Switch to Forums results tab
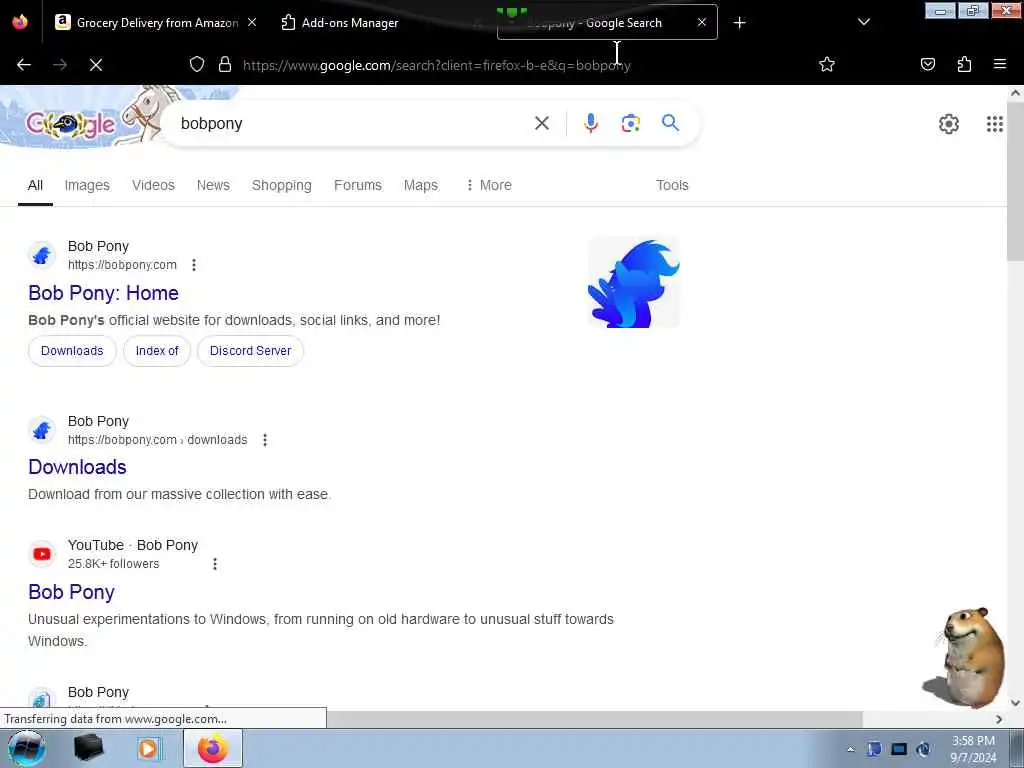The image size is (1024, 768). click(358, 185)
